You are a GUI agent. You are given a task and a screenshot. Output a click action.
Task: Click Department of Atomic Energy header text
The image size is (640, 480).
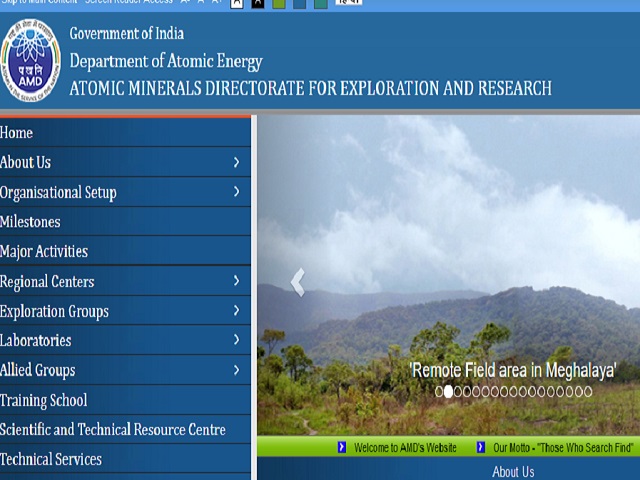coord(166,61)
